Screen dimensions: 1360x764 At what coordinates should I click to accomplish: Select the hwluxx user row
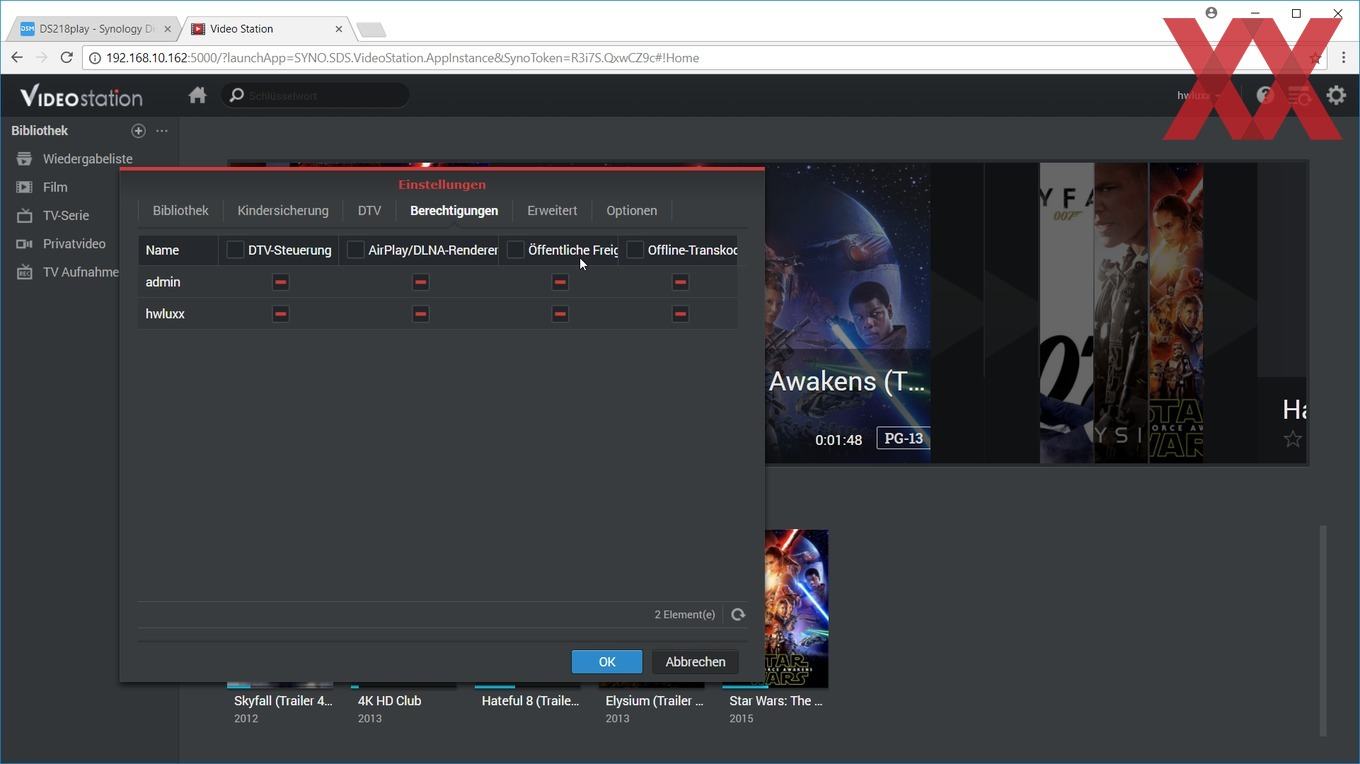pos(438,314)
